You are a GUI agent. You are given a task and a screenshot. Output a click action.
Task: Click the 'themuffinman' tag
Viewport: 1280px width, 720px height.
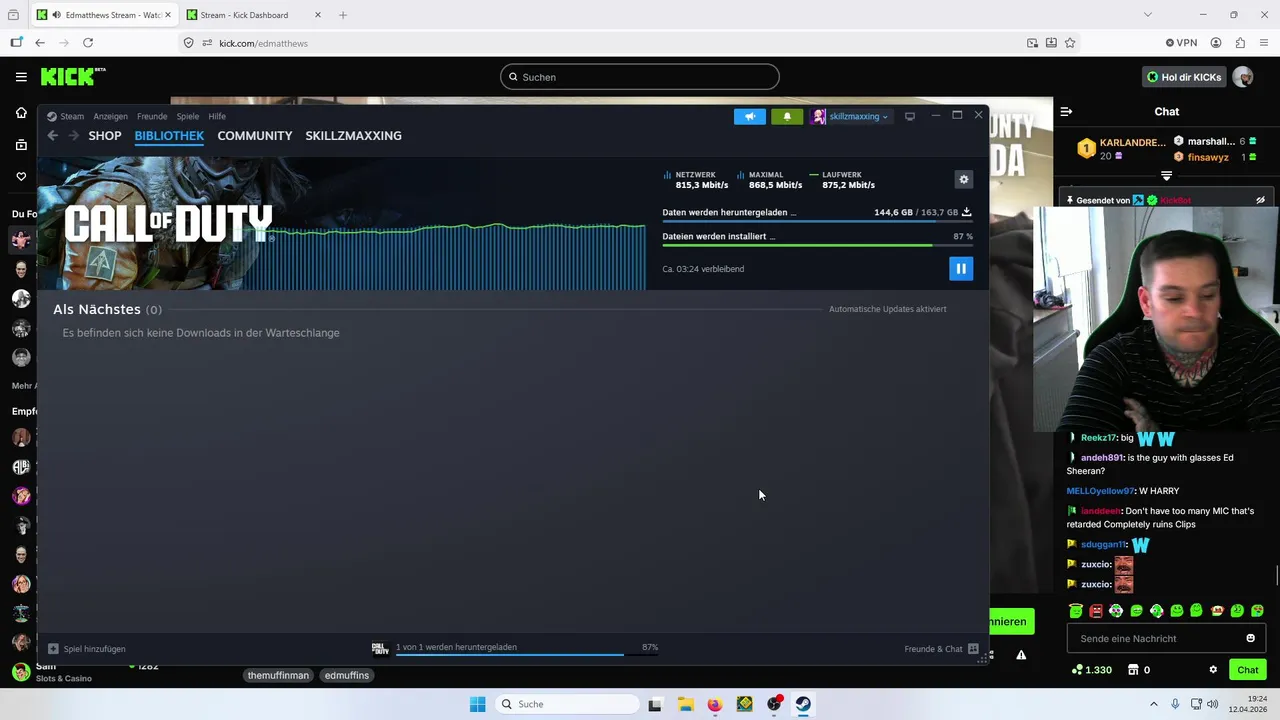[278, 675]
